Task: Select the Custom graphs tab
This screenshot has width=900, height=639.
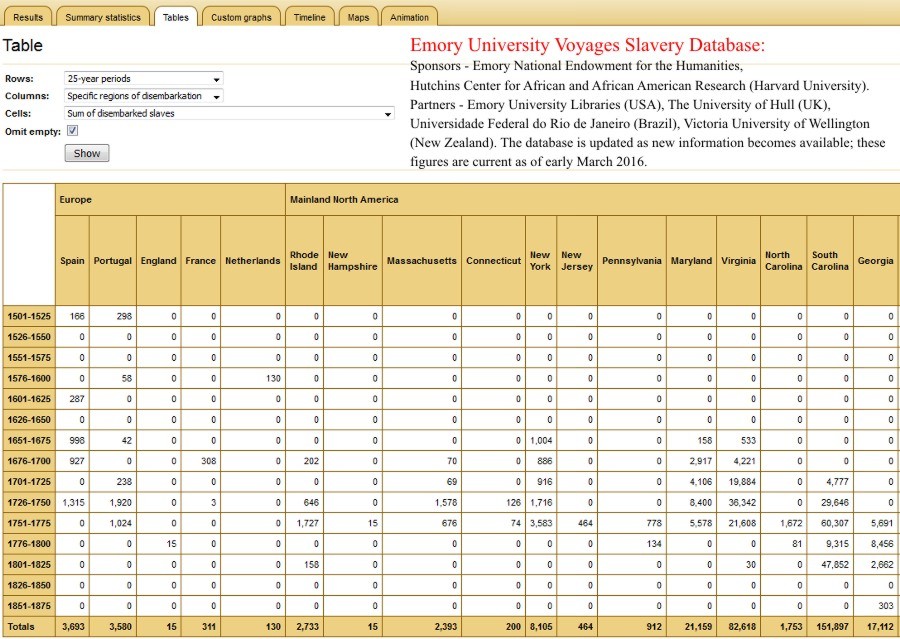Action: 241,17
